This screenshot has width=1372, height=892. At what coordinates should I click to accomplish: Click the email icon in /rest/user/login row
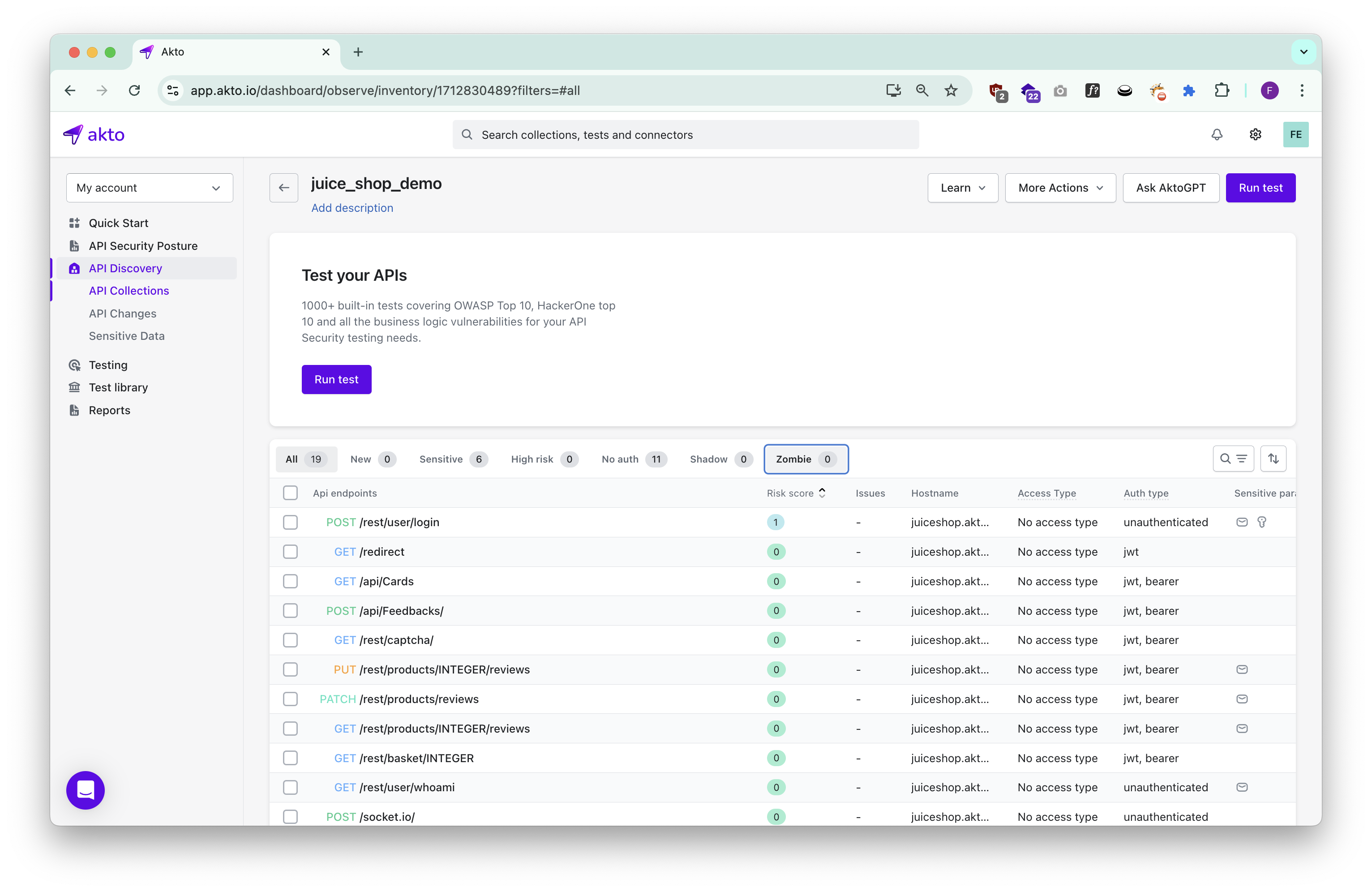click(x=1242, y=523)
